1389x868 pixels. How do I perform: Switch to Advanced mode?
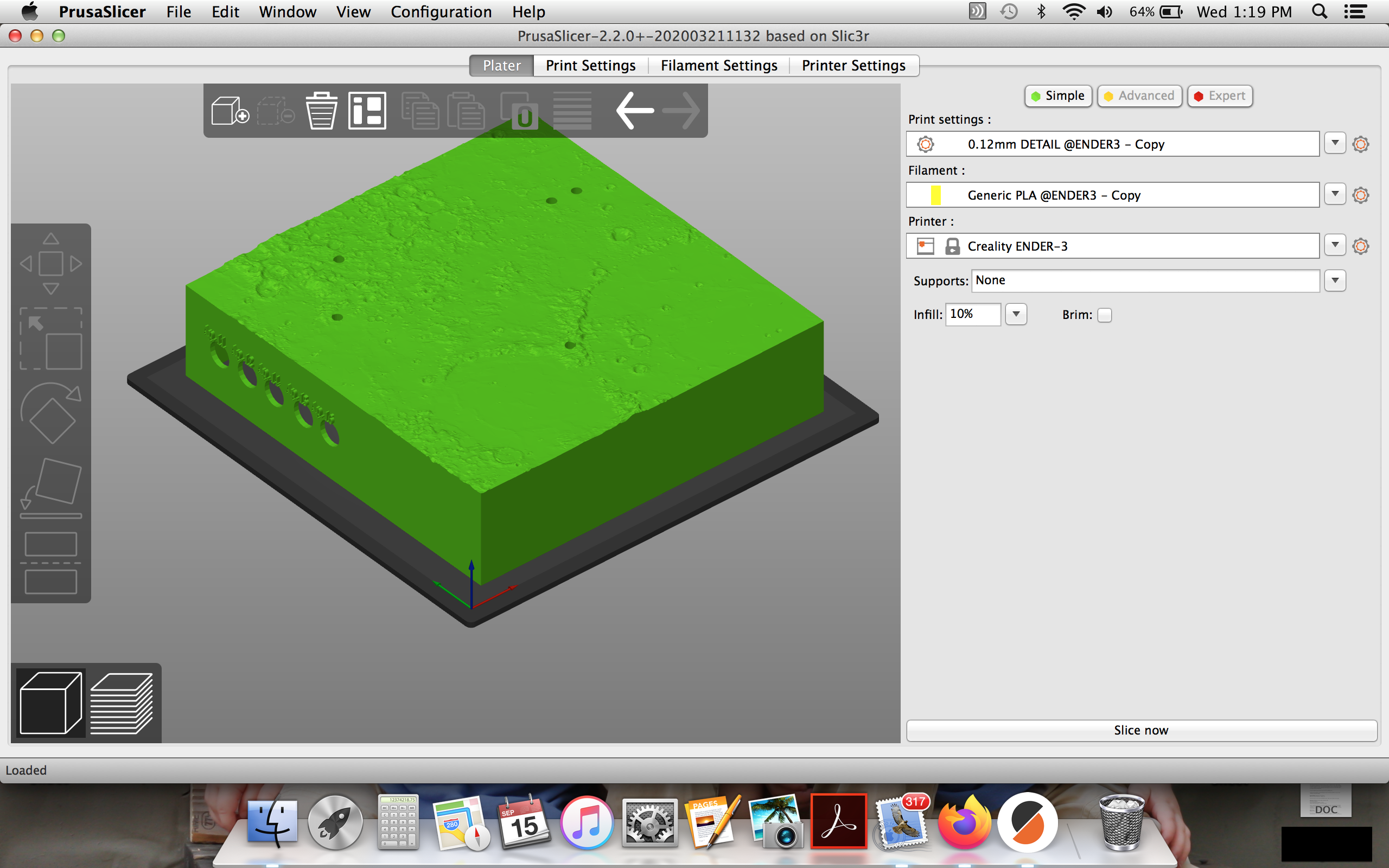(x=1139, y=96)
